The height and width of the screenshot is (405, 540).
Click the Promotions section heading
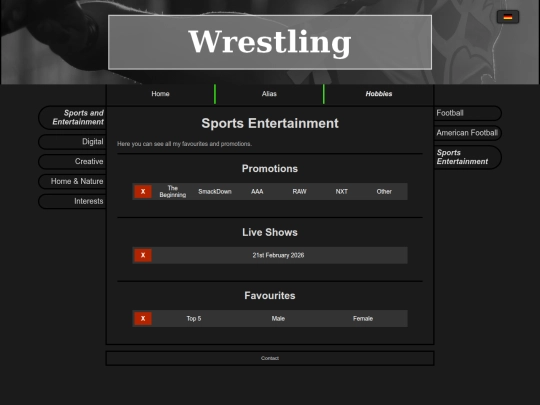point(270,168)
